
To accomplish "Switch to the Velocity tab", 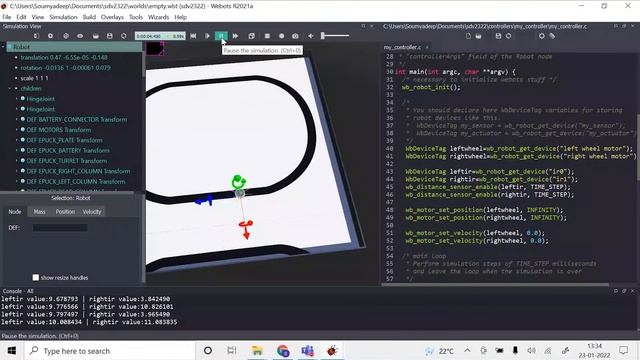I will coord(92,212).
